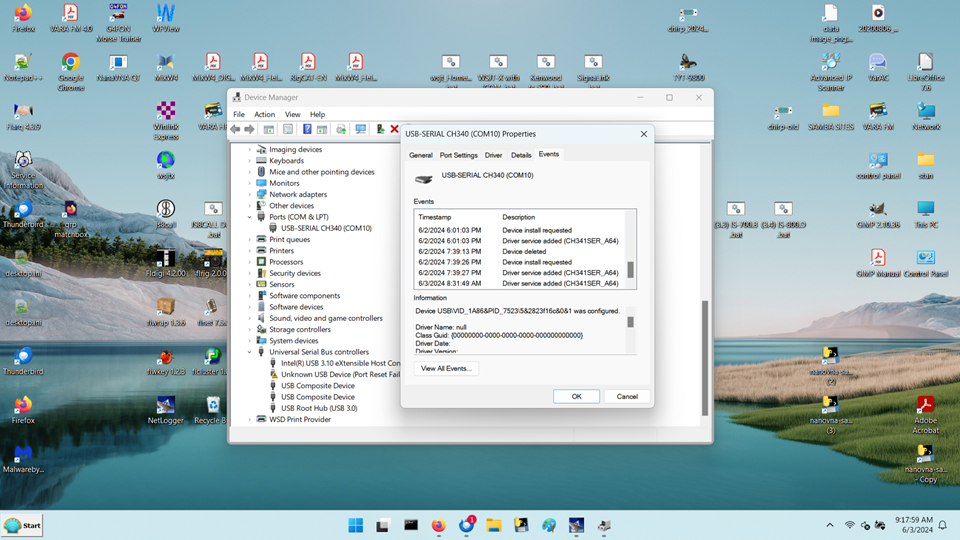The image size is (960, 540).
Task: Click the red X Uninstall device icon
Action: coord(394,129)
